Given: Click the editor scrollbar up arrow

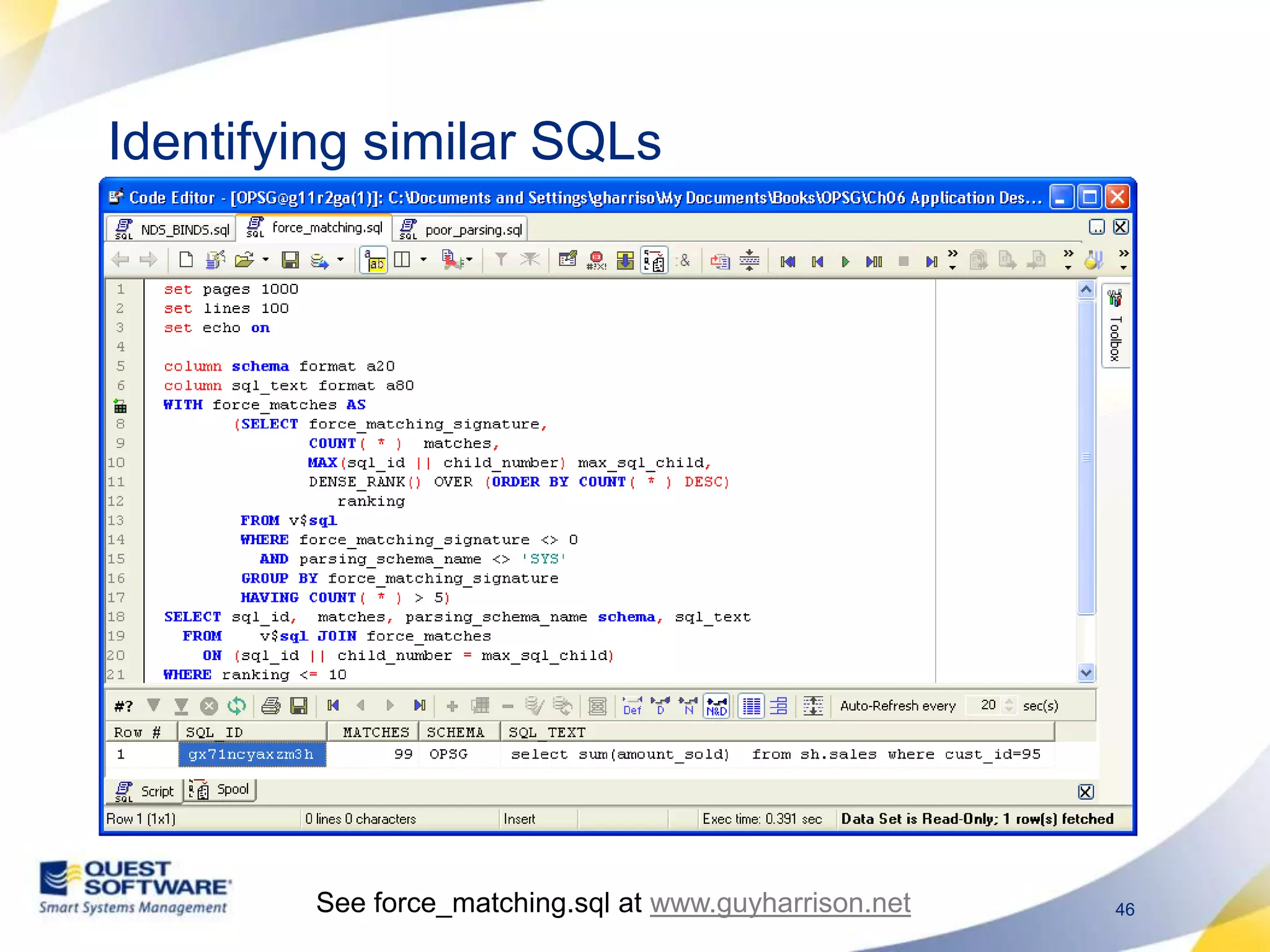Looking at the screenshot, I should tap(1086, 289).
